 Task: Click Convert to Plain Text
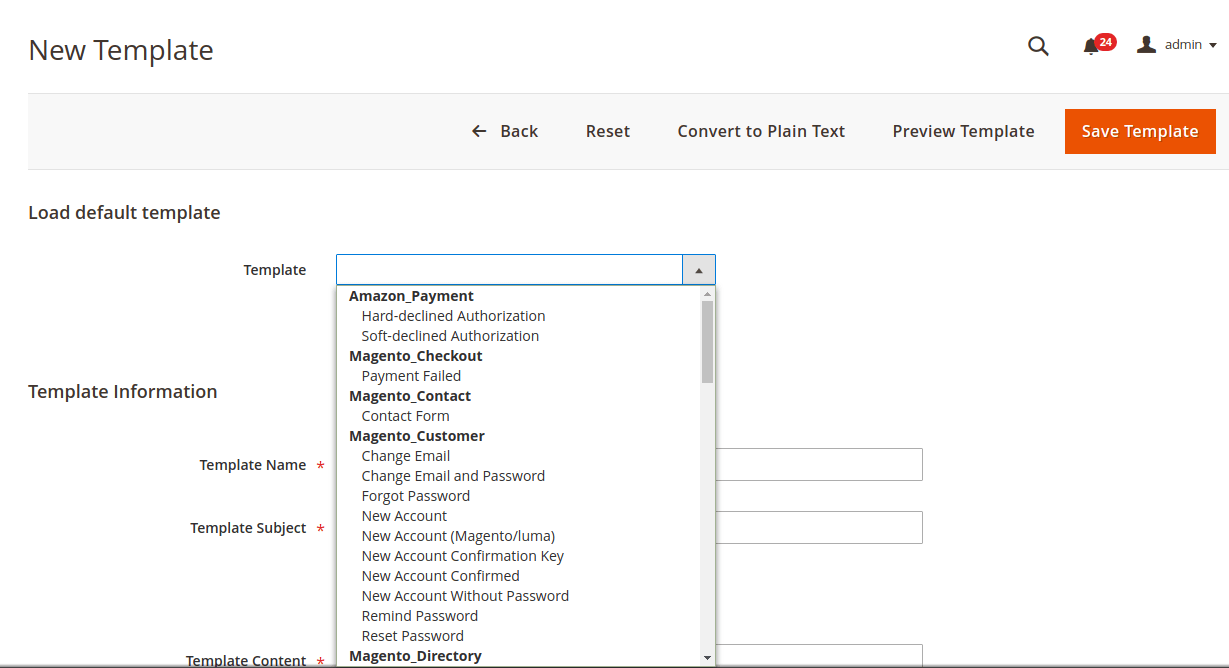pyautogui.click(x=761, y=131)
